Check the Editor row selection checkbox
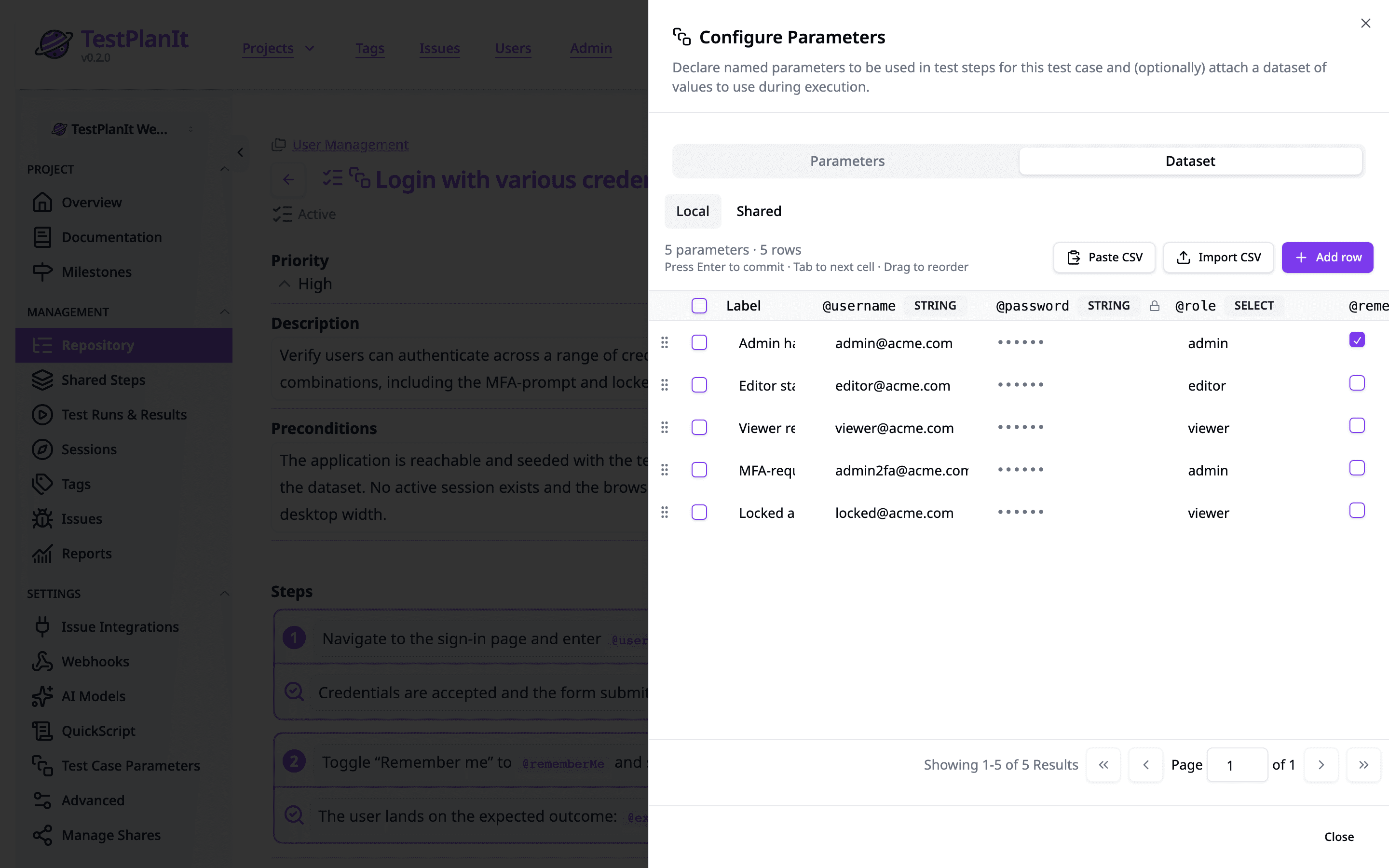This screenshot has width=1389, height=868. tap(699, 385)
